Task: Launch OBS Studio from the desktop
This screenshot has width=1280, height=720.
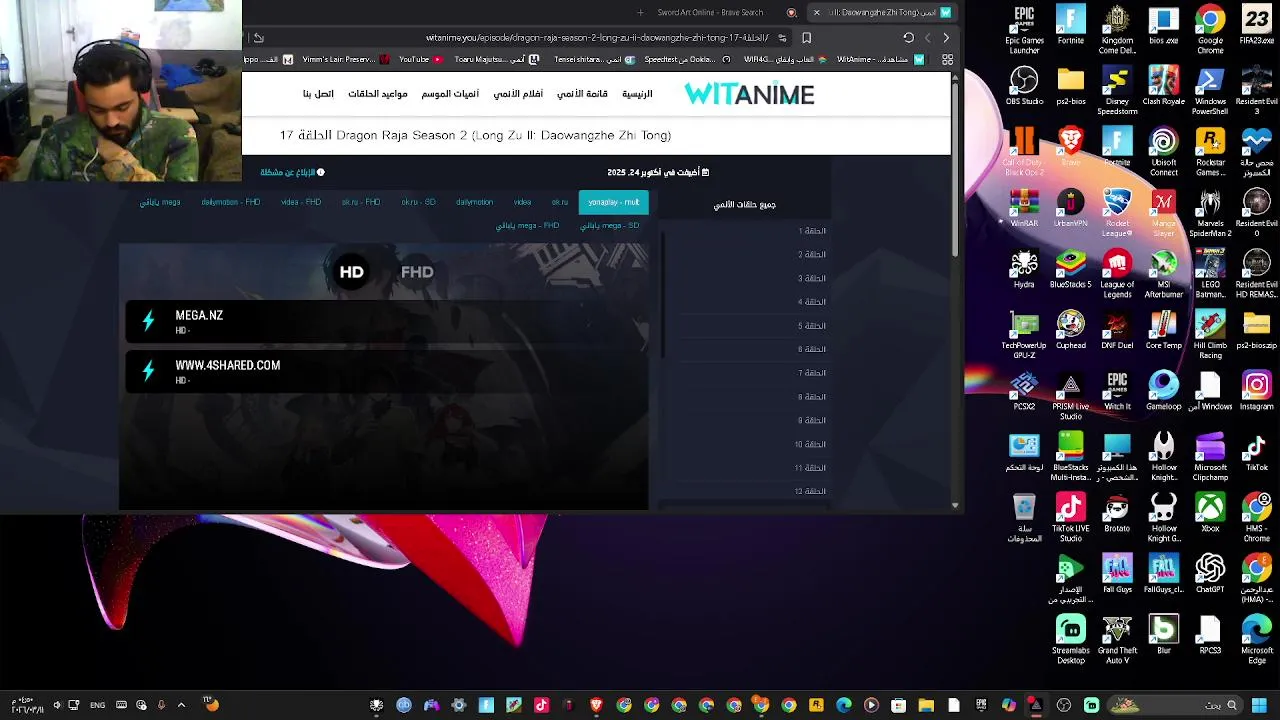Action: pyautogui.click(x=1024, y=86)
